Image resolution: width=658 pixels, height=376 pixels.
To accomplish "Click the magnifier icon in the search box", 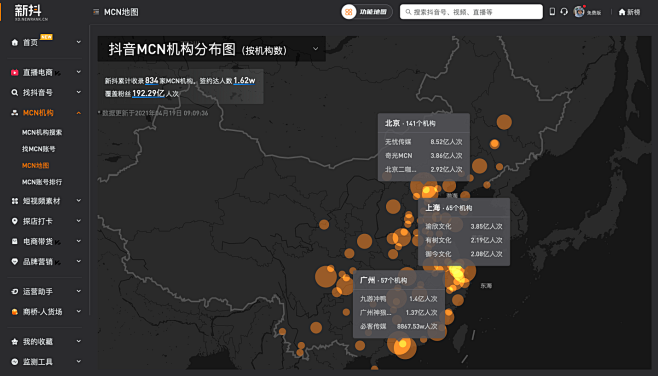I will click(x=408, y=12).
